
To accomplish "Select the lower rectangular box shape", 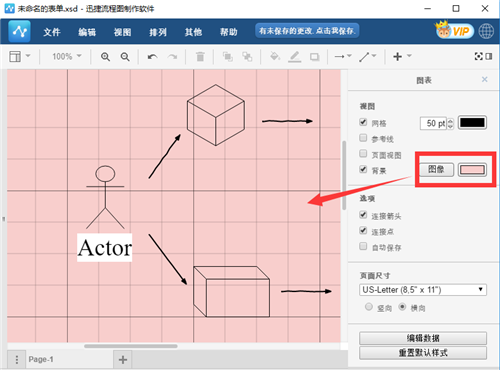I will click(231, 292).
